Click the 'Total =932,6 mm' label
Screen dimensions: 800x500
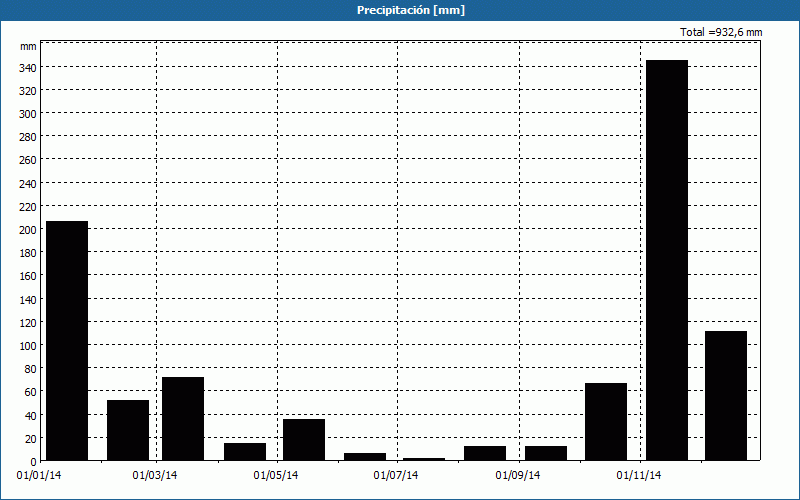click(721, 32)
